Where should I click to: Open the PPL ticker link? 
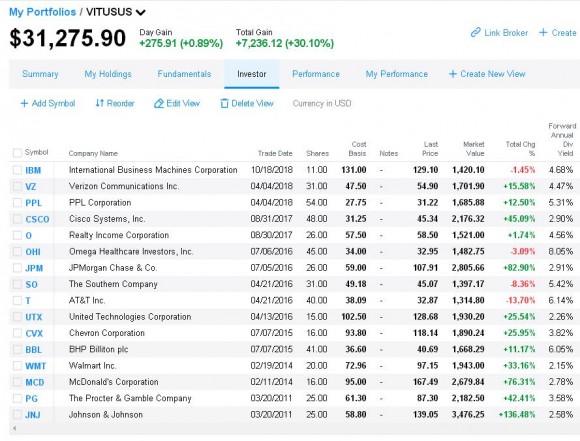(34, 203)
